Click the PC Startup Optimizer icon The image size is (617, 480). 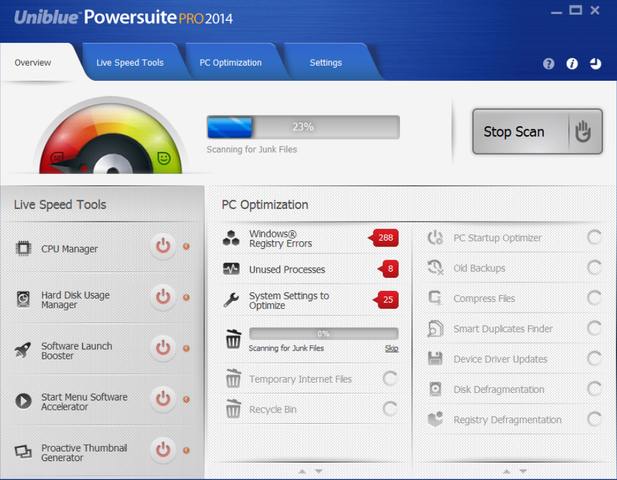click(435, 238)
